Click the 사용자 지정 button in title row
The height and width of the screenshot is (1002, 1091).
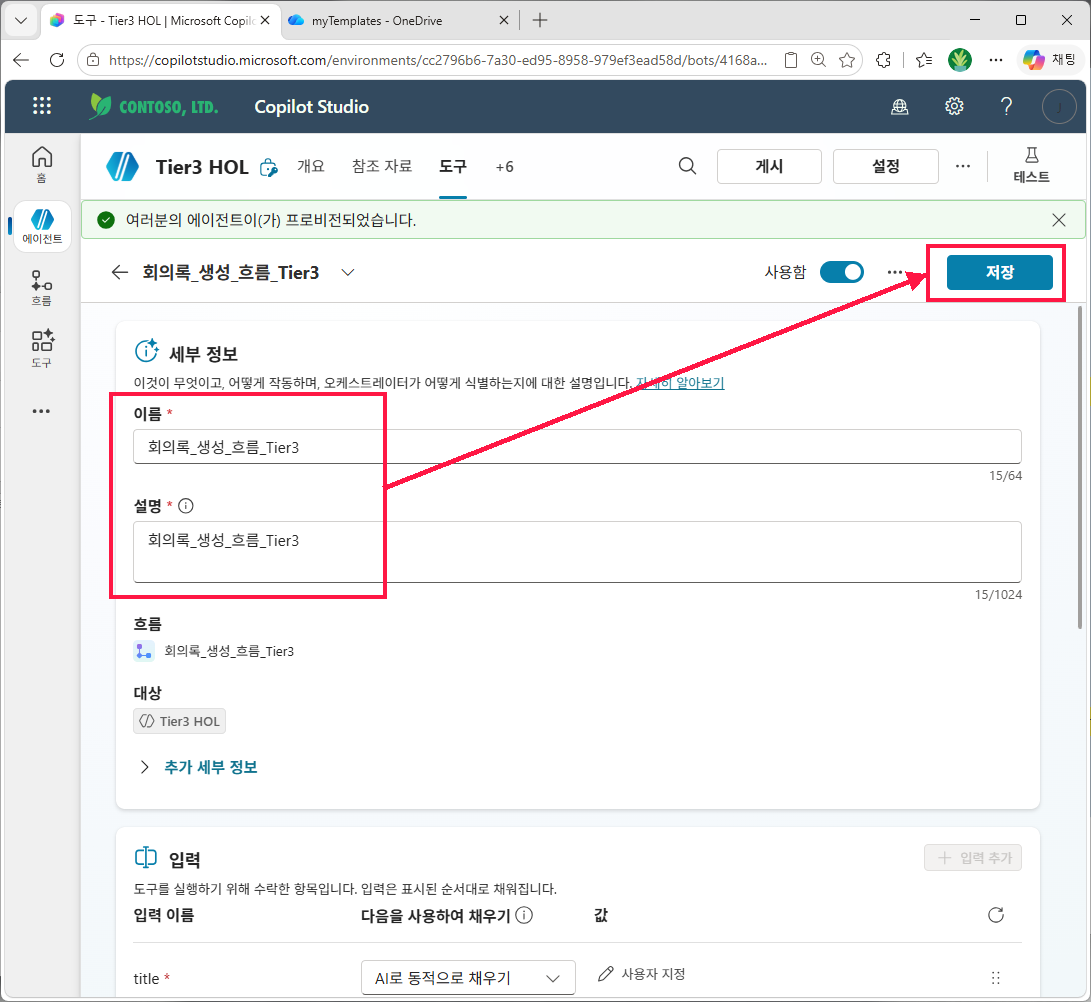pos(642,973)
